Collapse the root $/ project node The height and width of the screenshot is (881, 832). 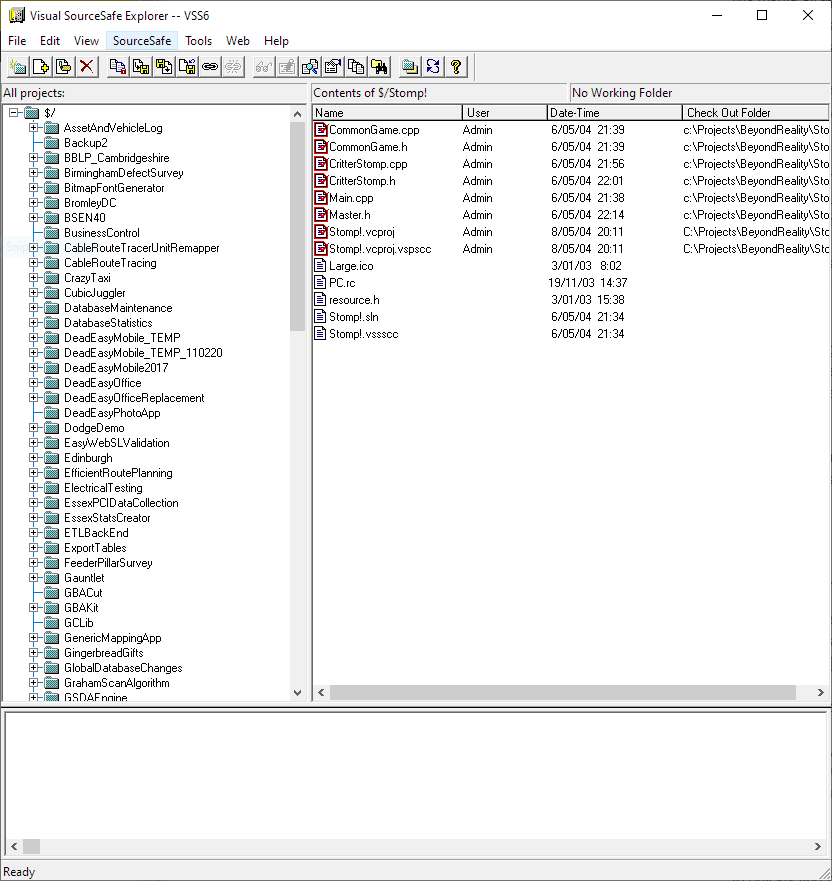point(15,113)
